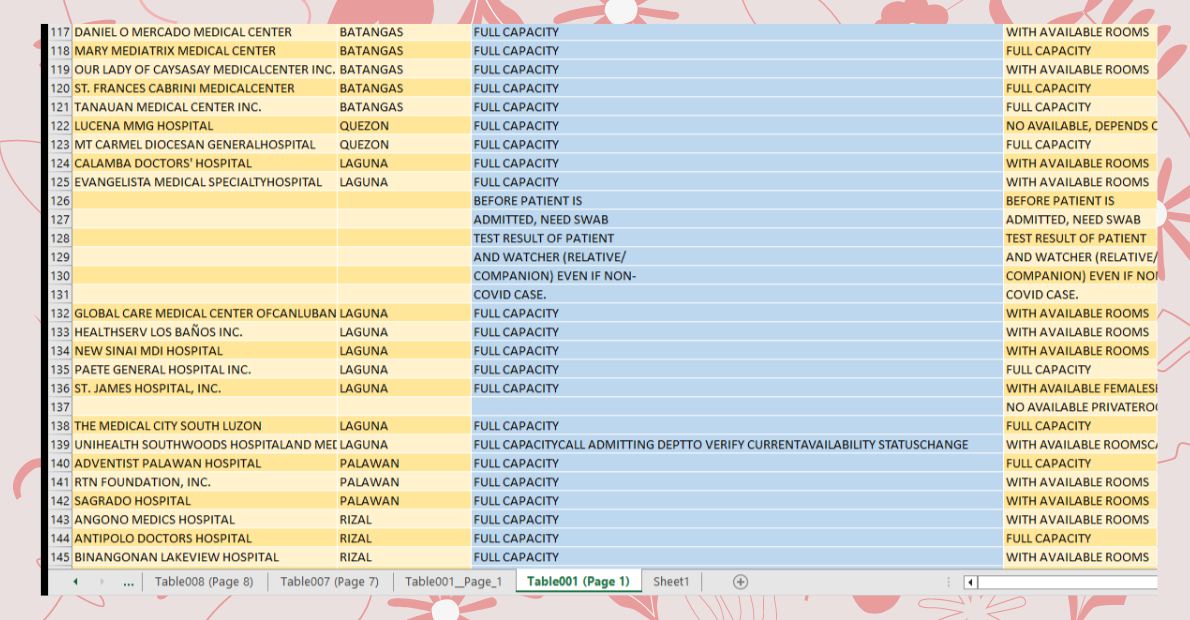The height and width of the screenshot is (620, 1190).
Task: Go to the previous sheet tab with the arrow
Action: (75, 582)
